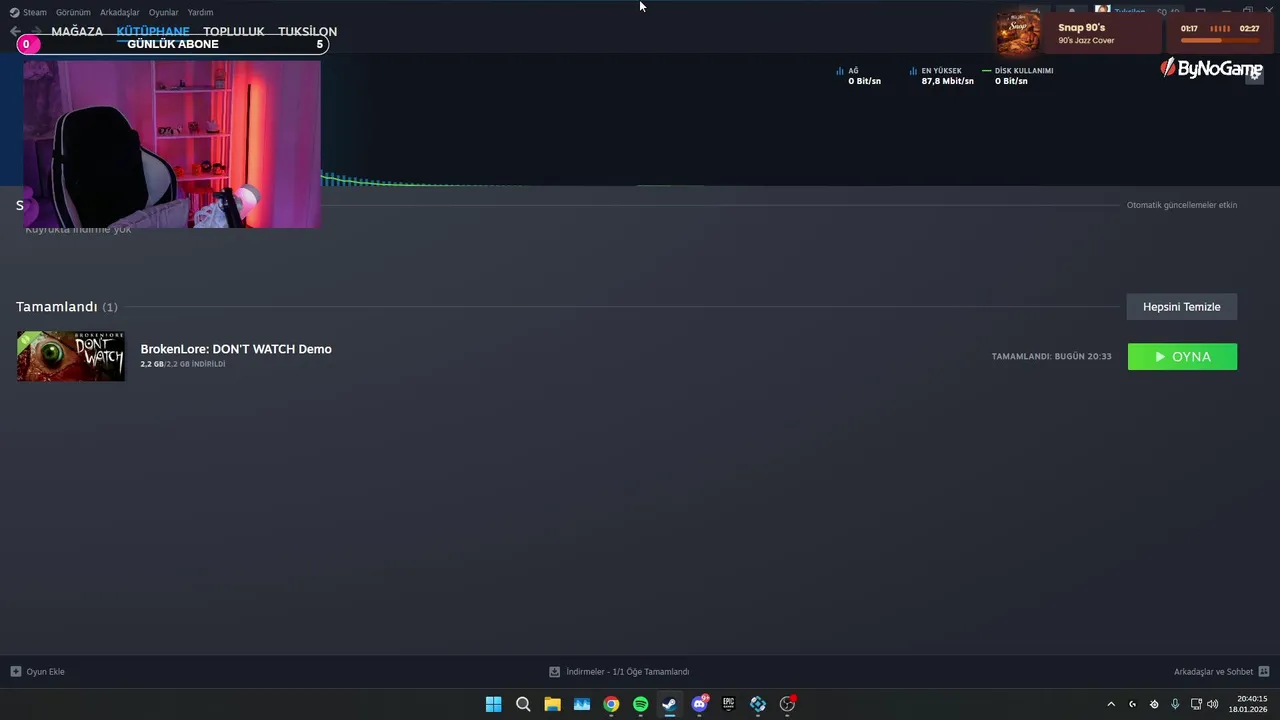1280x720 pixels.
Task: Click the blue diamond app icon in taskbar
Action: tap(758, 704)
